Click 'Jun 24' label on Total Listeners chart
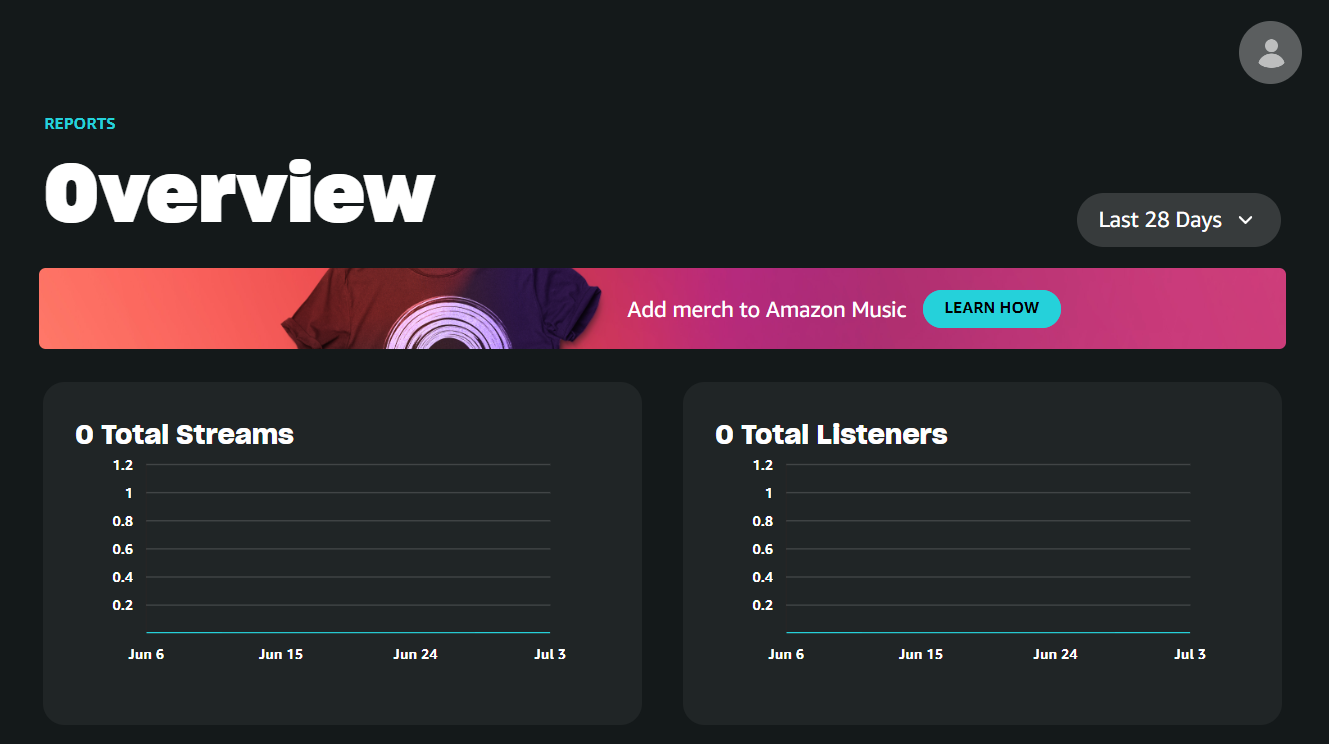Screen dimensions: 1329x744 pyautogui.click(x=1055, y=654)
